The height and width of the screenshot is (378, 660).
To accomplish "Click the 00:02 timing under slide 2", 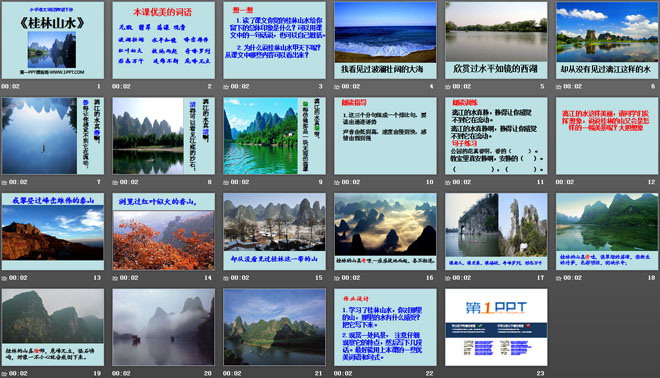I will pos(121,87).
